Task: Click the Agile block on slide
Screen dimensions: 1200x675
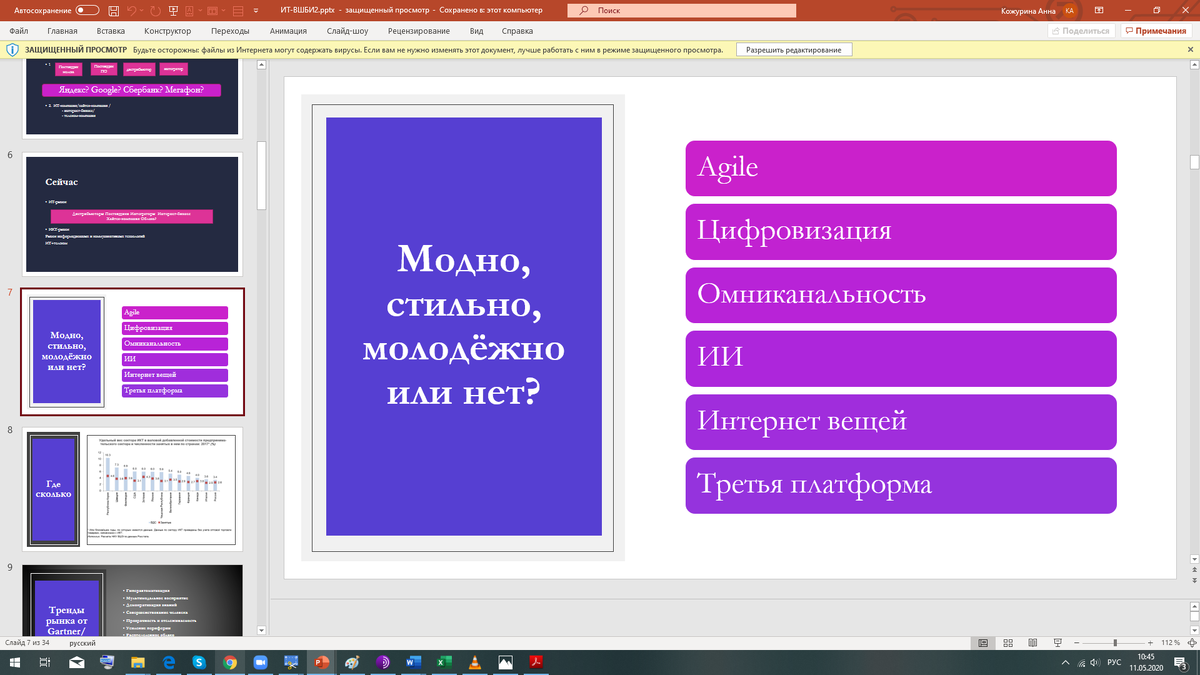Action: point(901,168)
